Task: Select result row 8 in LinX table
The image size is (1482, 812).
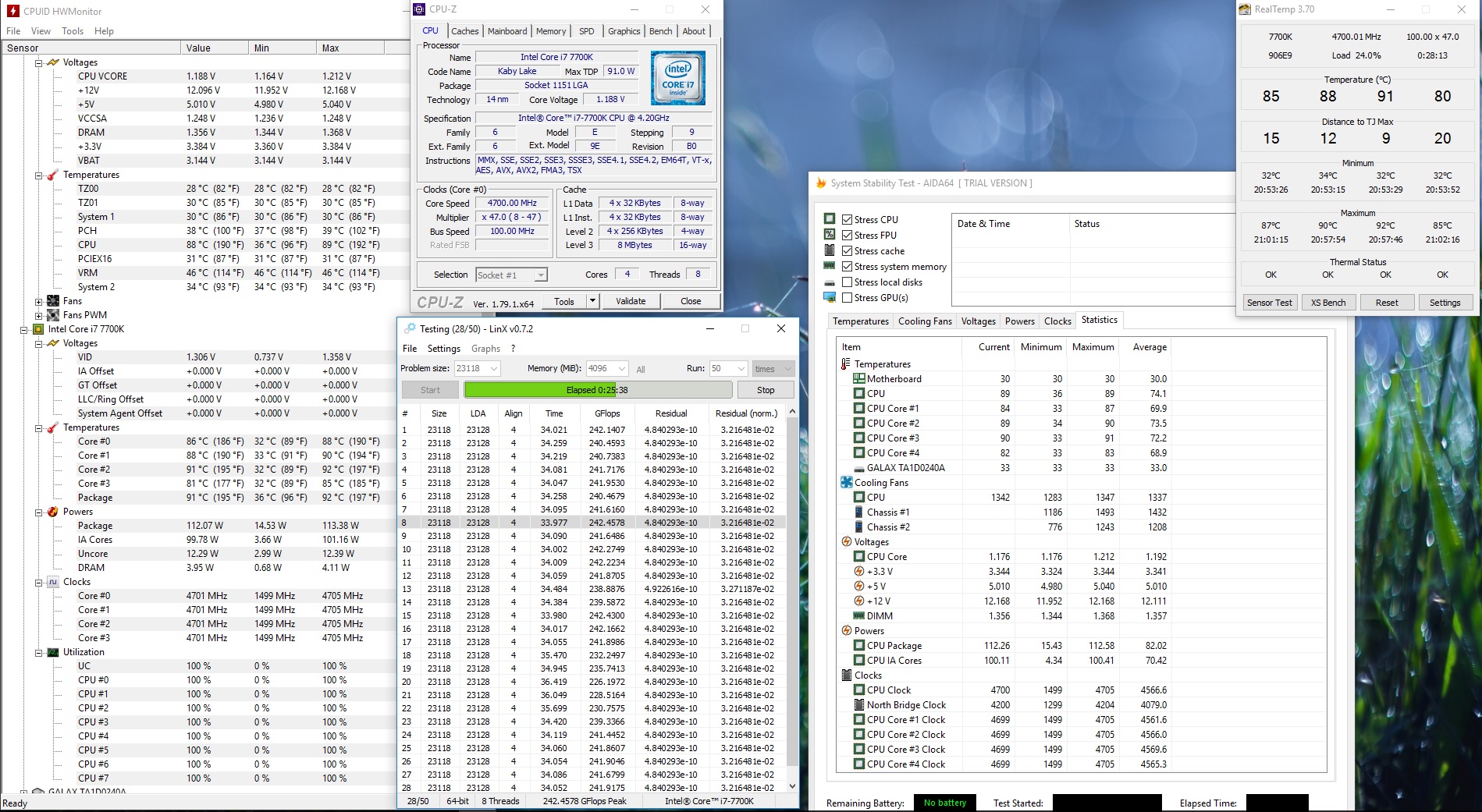Action: tap(592, 523)
